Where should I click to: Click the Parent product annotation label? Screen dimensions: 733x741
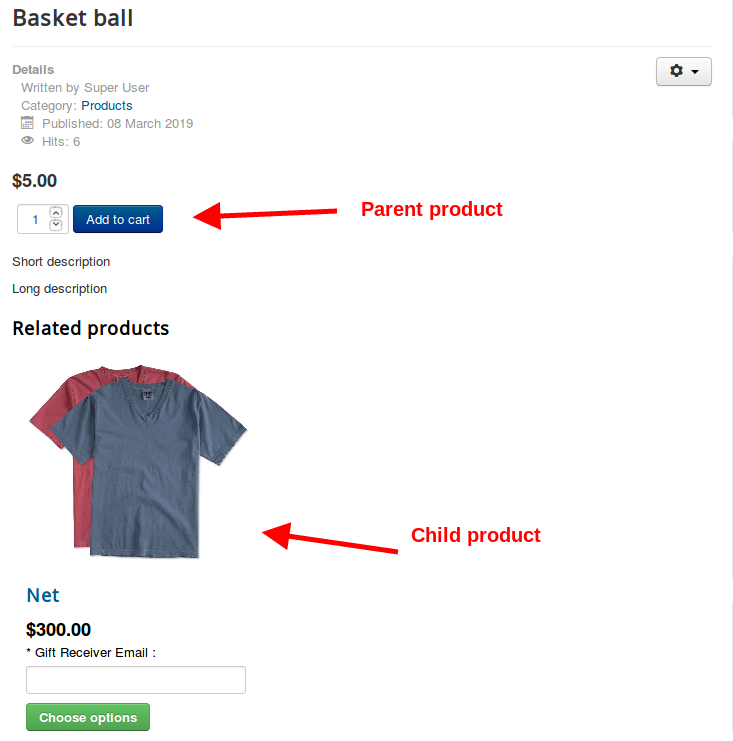coord(431,209)
